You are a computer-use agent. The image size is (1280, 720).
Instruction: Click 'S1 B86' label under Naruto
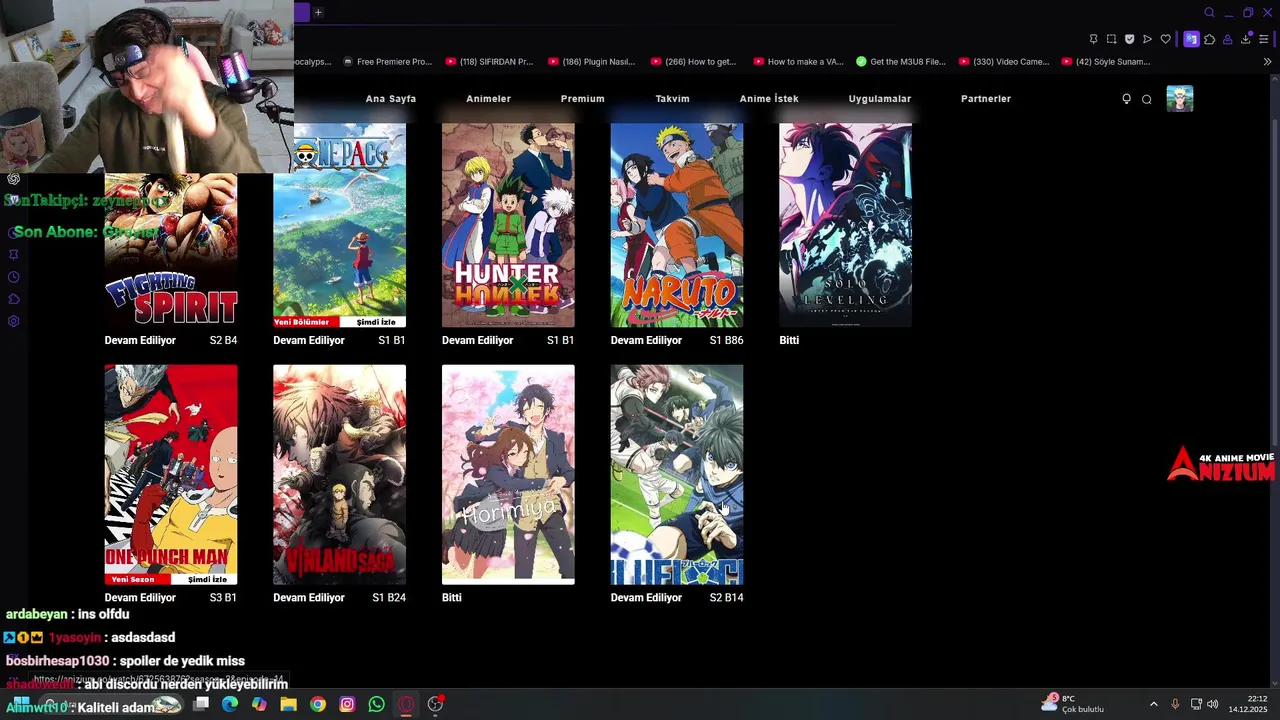click(726, 340)
